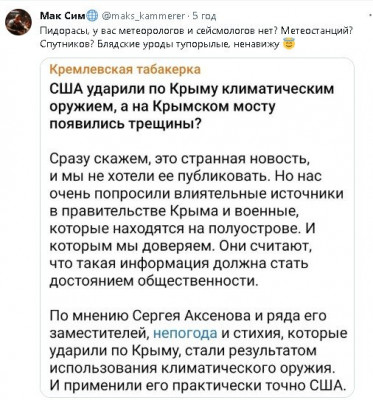
Task: Follow the blue непогода hyperlink
Action: (x=185, y=334)
